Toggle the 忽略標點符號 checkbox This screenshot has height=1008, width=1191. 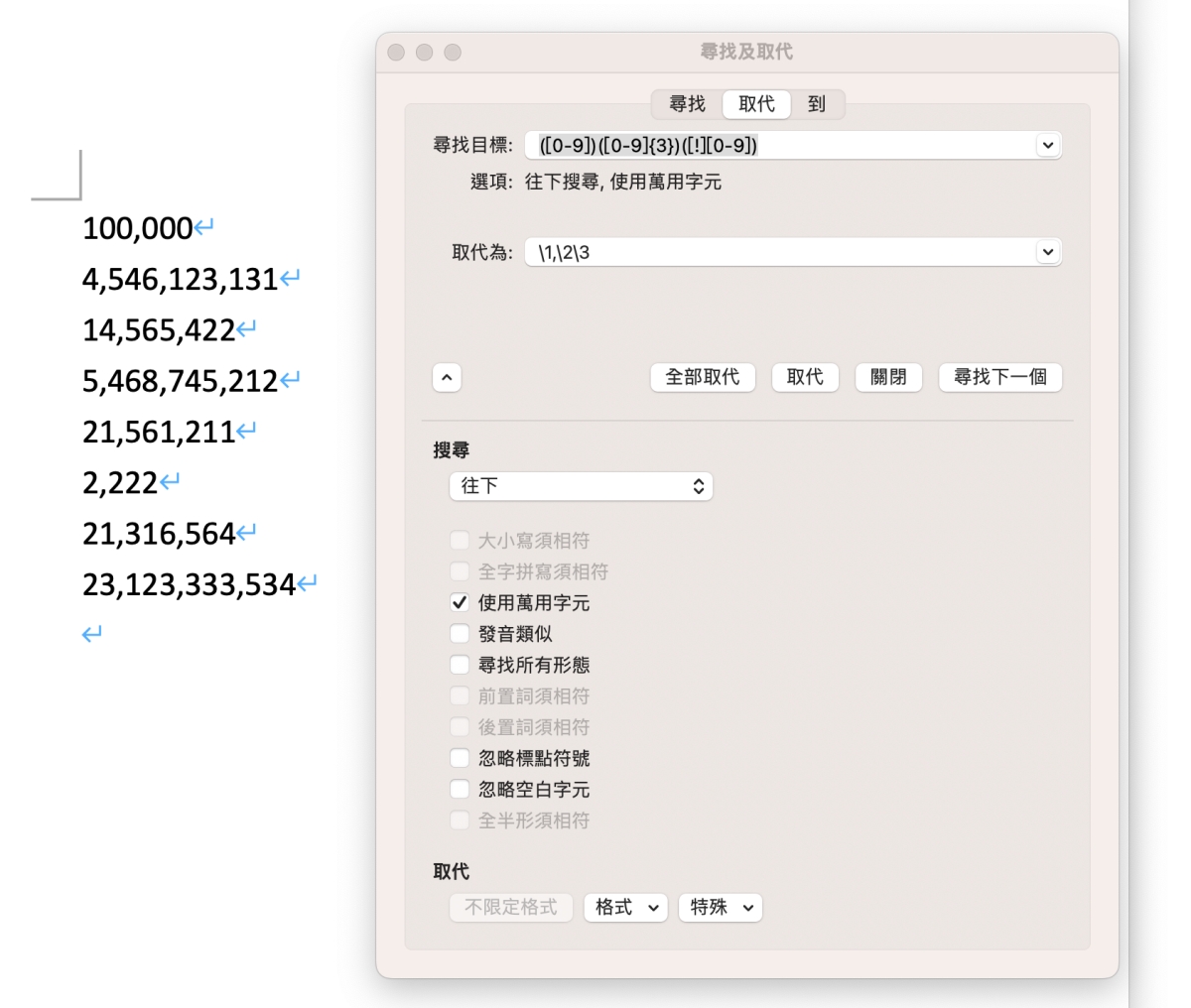[460, 758]
